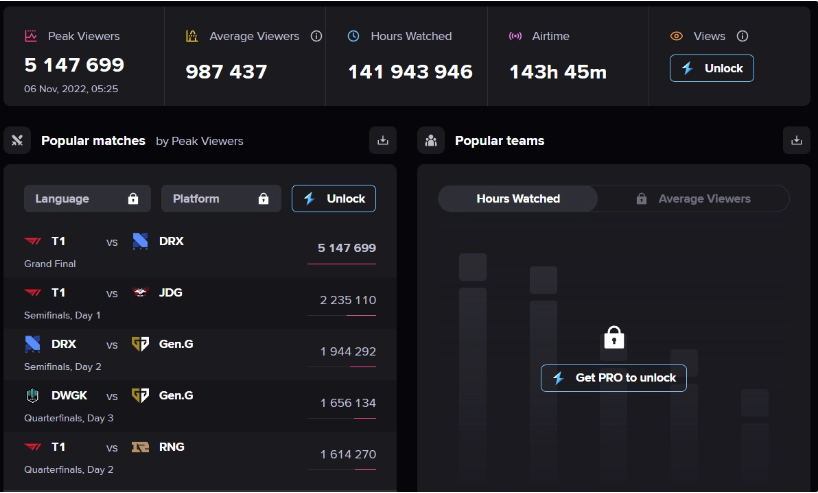
Task: Click the Airtime broadcast icon
Action: click(x=515, y=36)
